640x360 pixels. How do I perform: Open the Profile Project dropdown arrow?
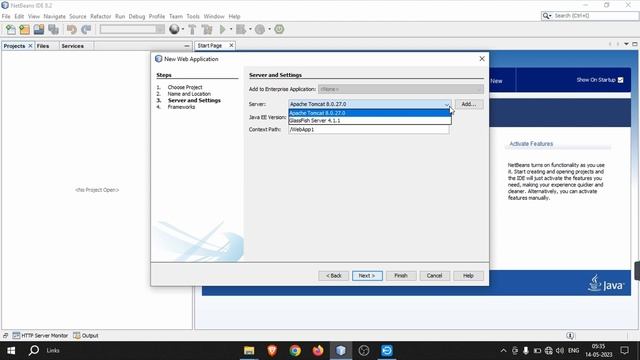(x=269, y=29)
